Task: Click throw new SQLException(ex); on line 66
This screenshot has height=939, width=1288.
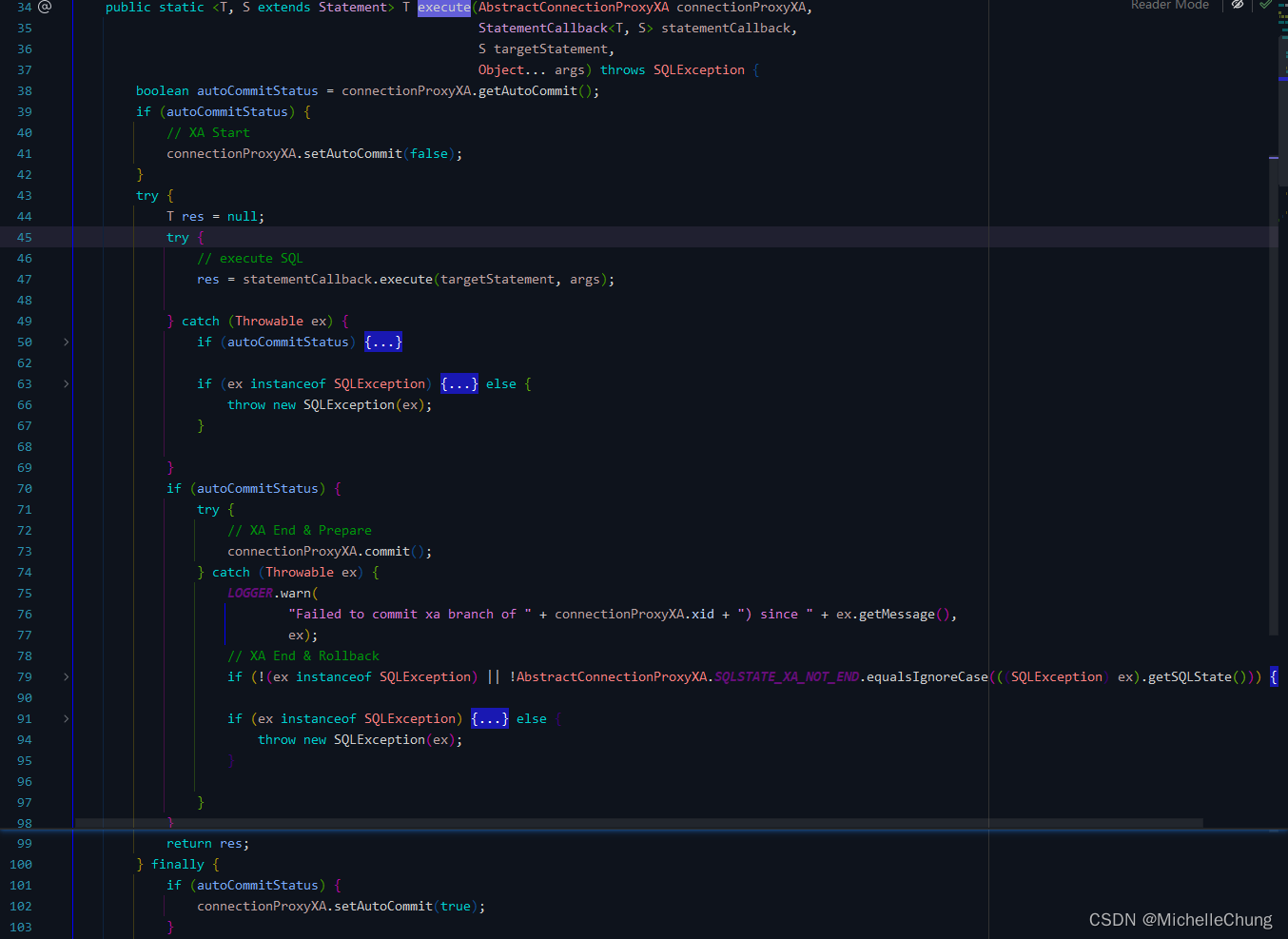Action: coord(330,404)
